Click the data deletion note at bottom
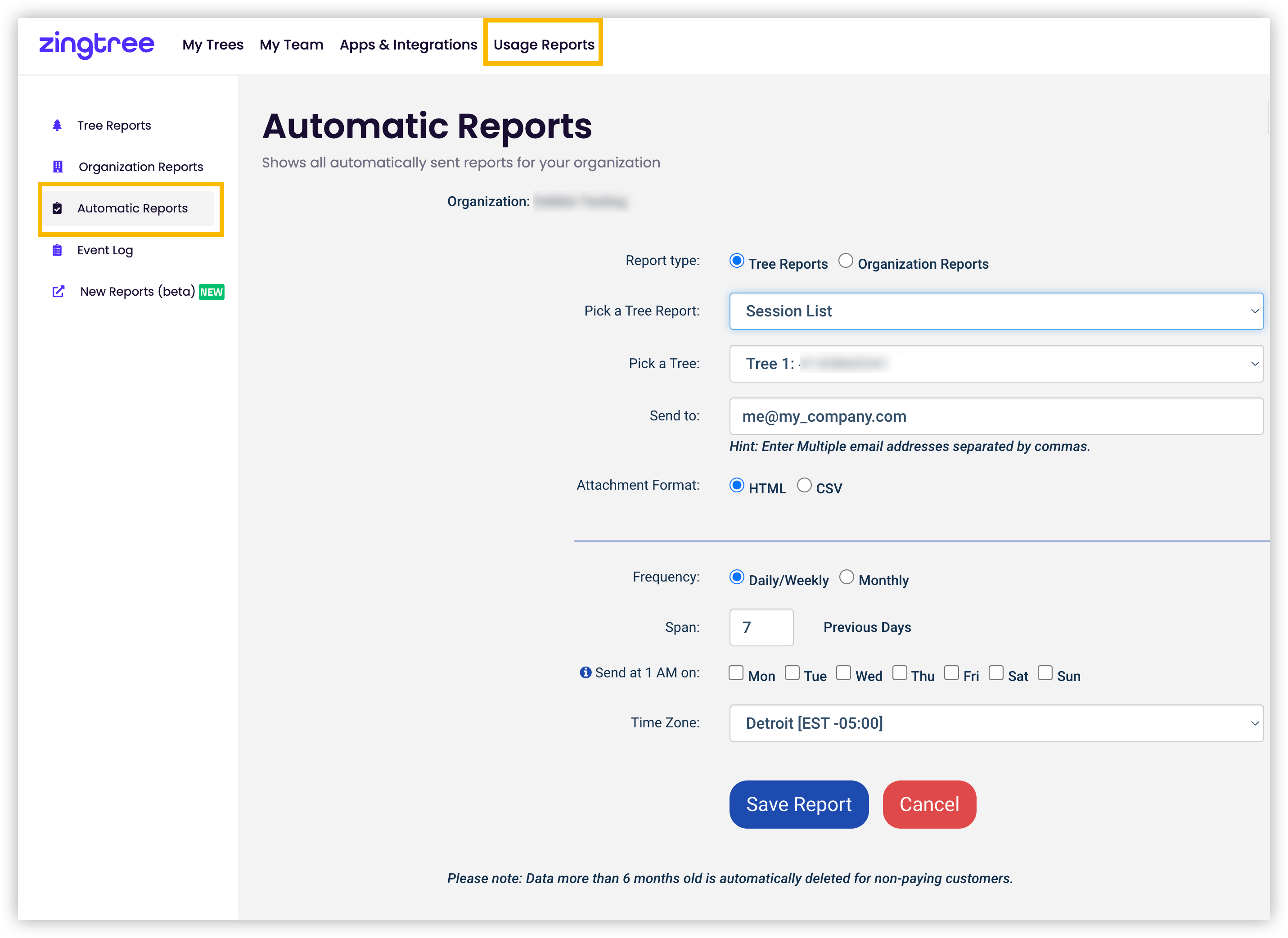 click(730, 879)
